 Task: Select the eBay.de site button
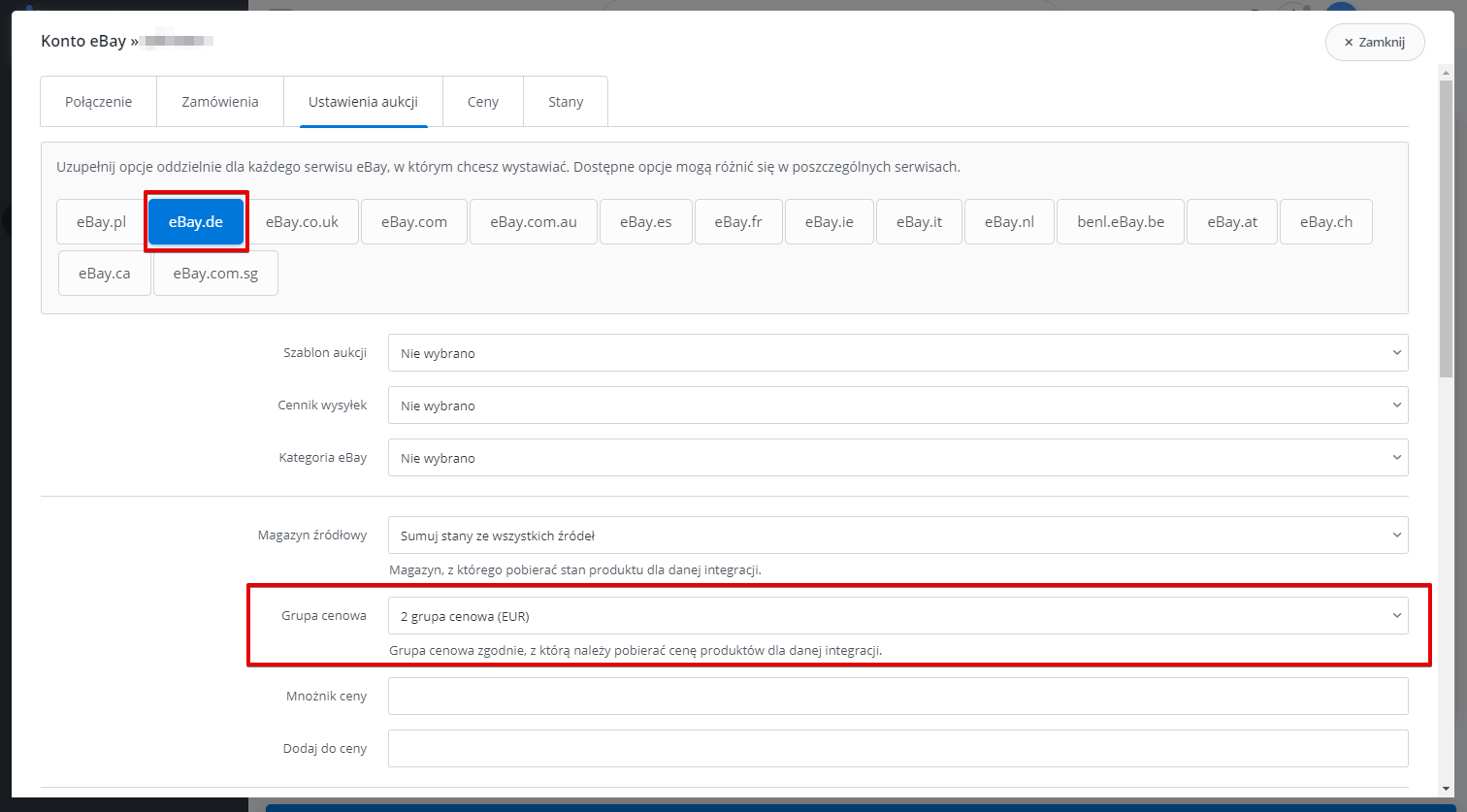point(196,222)
